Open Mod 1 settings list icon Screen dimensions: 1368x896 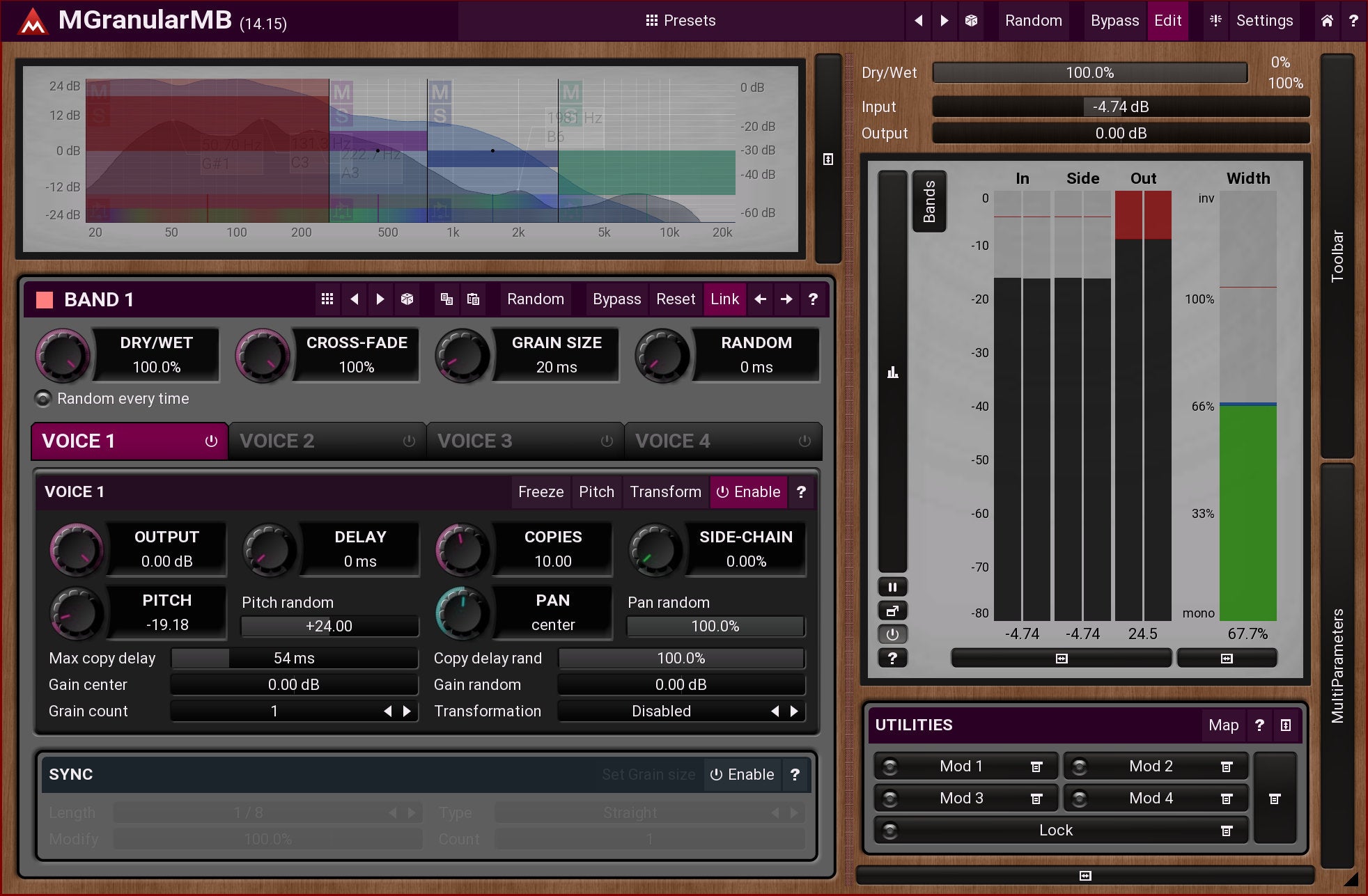pos(1036,767)
